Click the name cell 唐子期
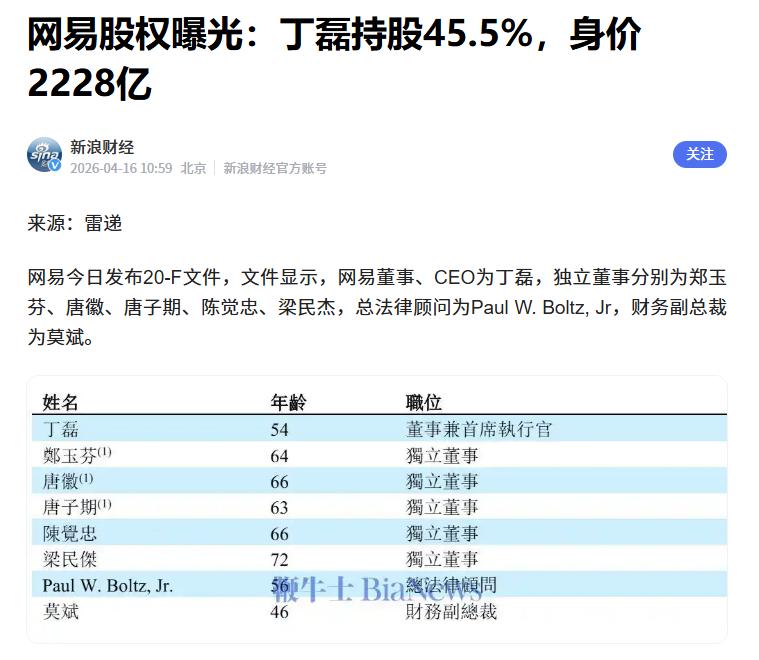The height and width of the screenshot is (660, 759). (x=77, y=507)
